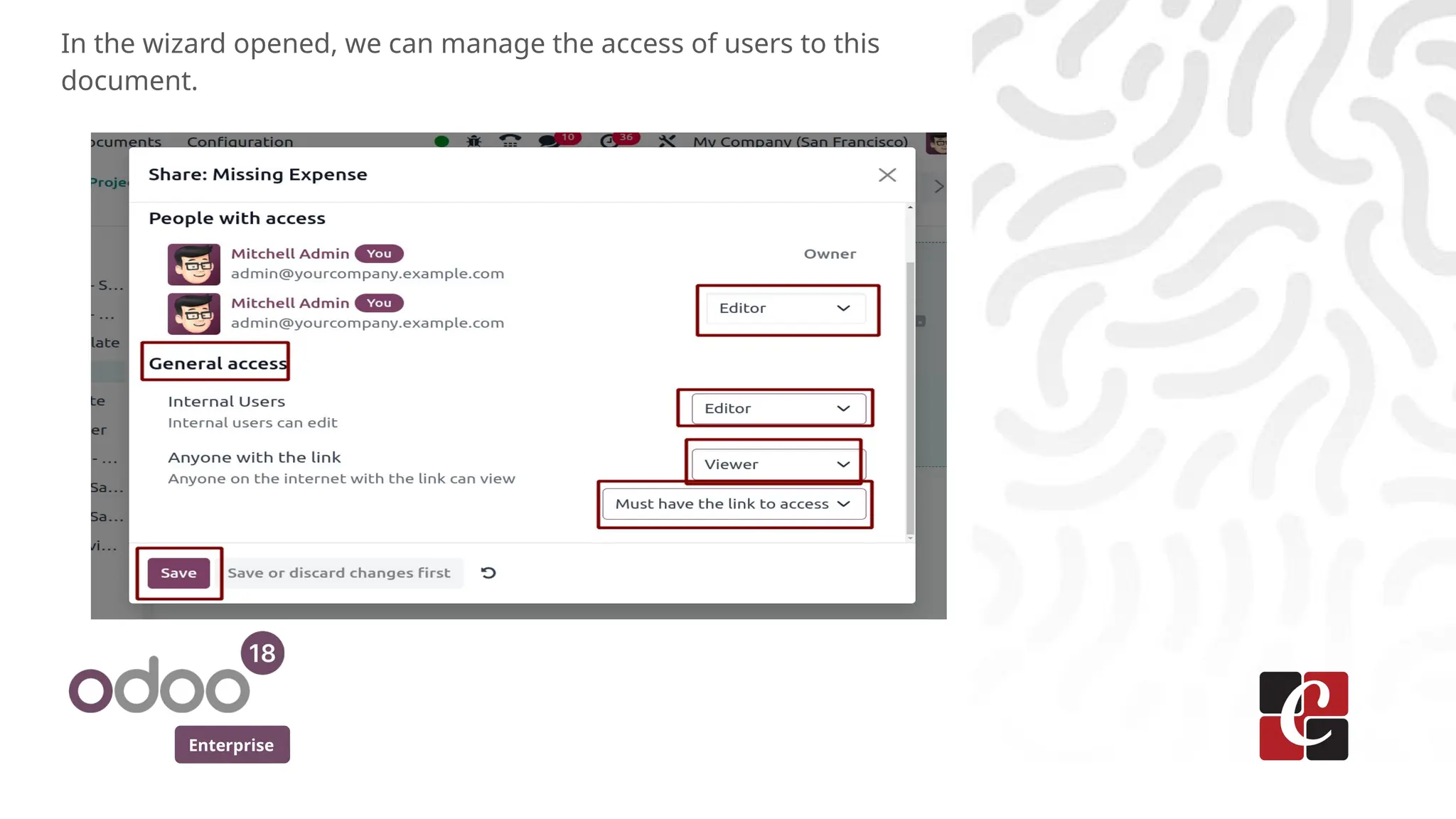Close the Share: Missing Expense dialog

[887, 175]
